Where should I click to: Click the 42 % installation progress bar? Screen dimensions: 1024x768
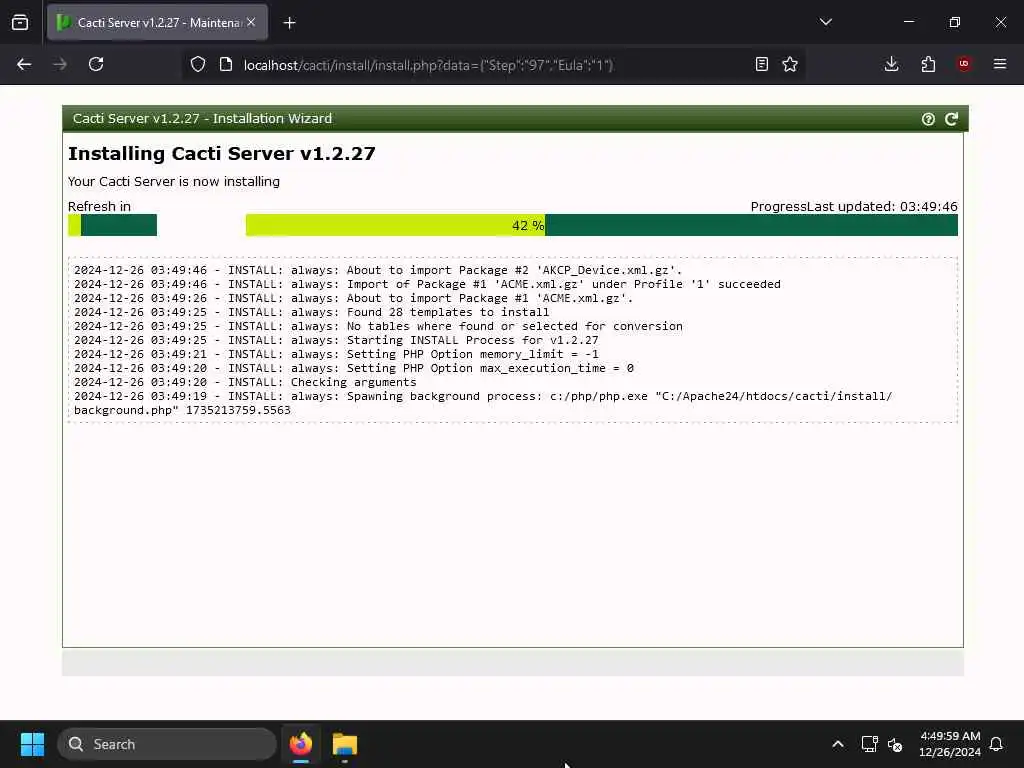pyautogui.click(x=601, y=225)
